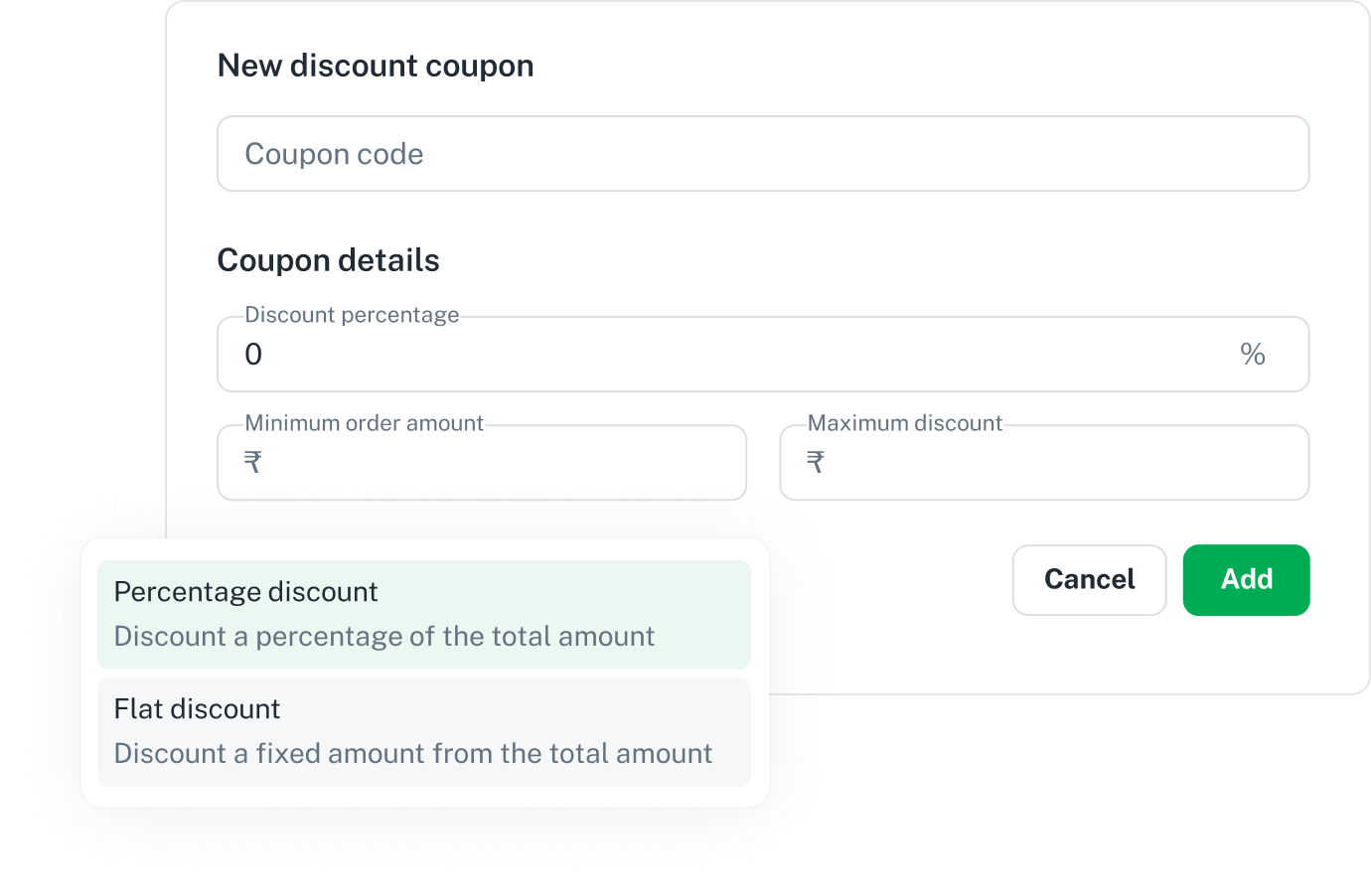Viewport: 1371px width, 896px height.
Task: Click the "Flat discount" title text
Action: 197,709
